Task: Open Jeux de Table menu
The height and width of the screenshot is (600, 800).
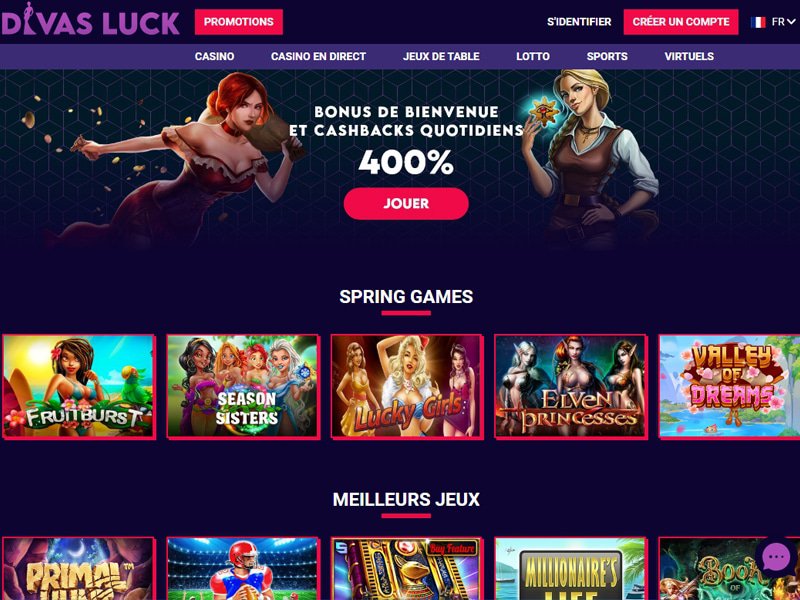Action: 441,56
